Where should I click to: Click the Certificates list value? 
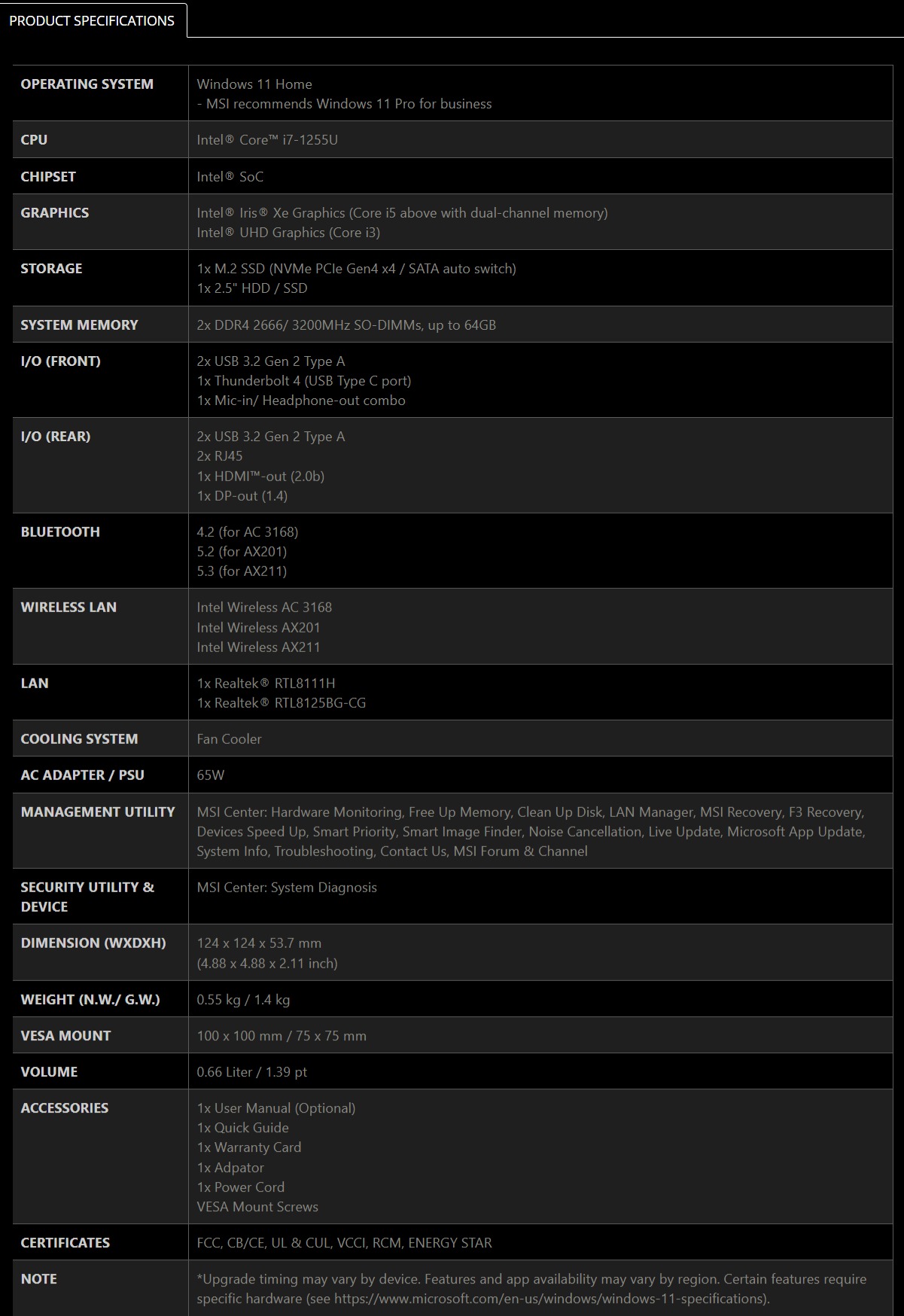coord(344,1242)
